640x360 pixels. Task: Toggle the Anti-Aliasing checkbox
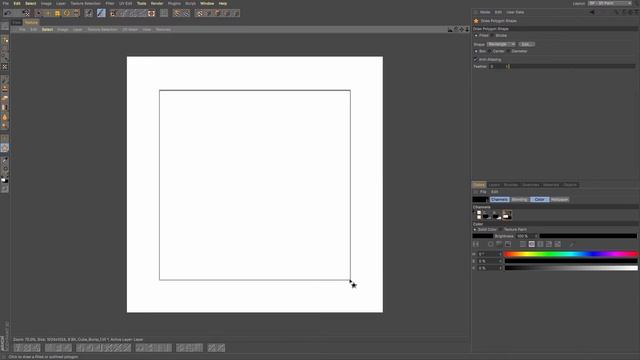point(476,60)
